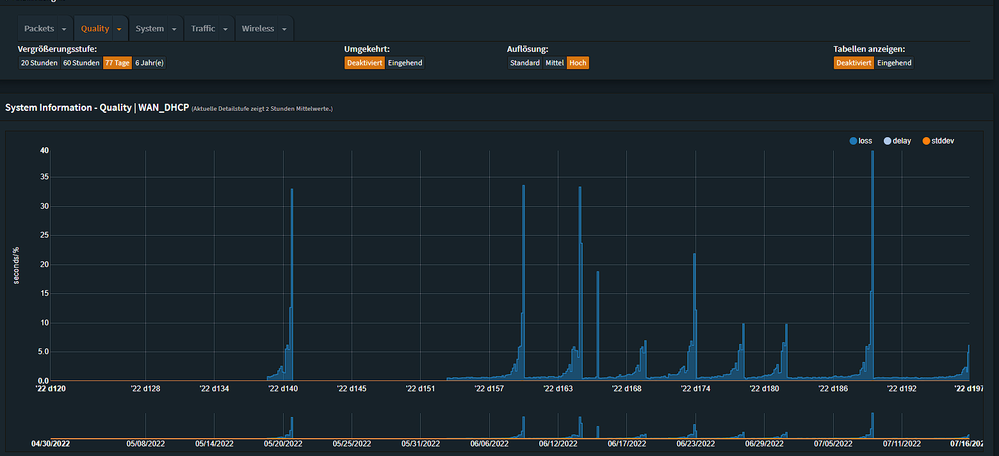Open the Packets tab

40,29
